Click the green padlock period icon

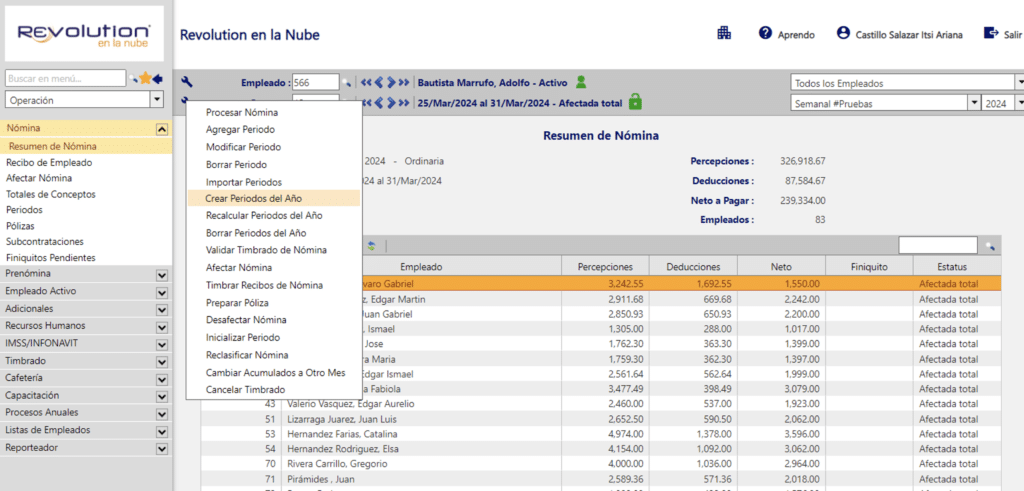634,102
